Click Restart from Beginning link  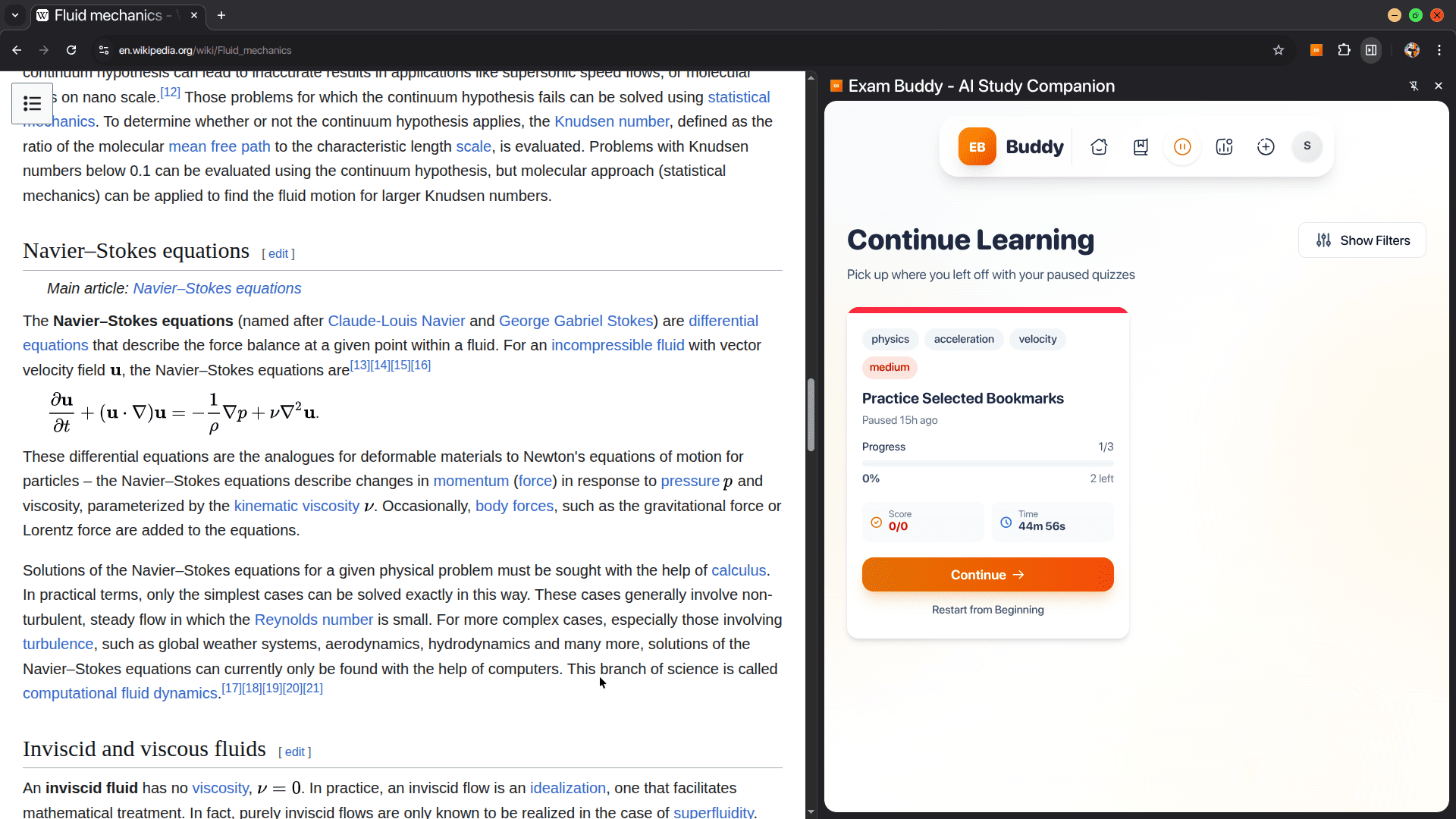coord(987,610)
